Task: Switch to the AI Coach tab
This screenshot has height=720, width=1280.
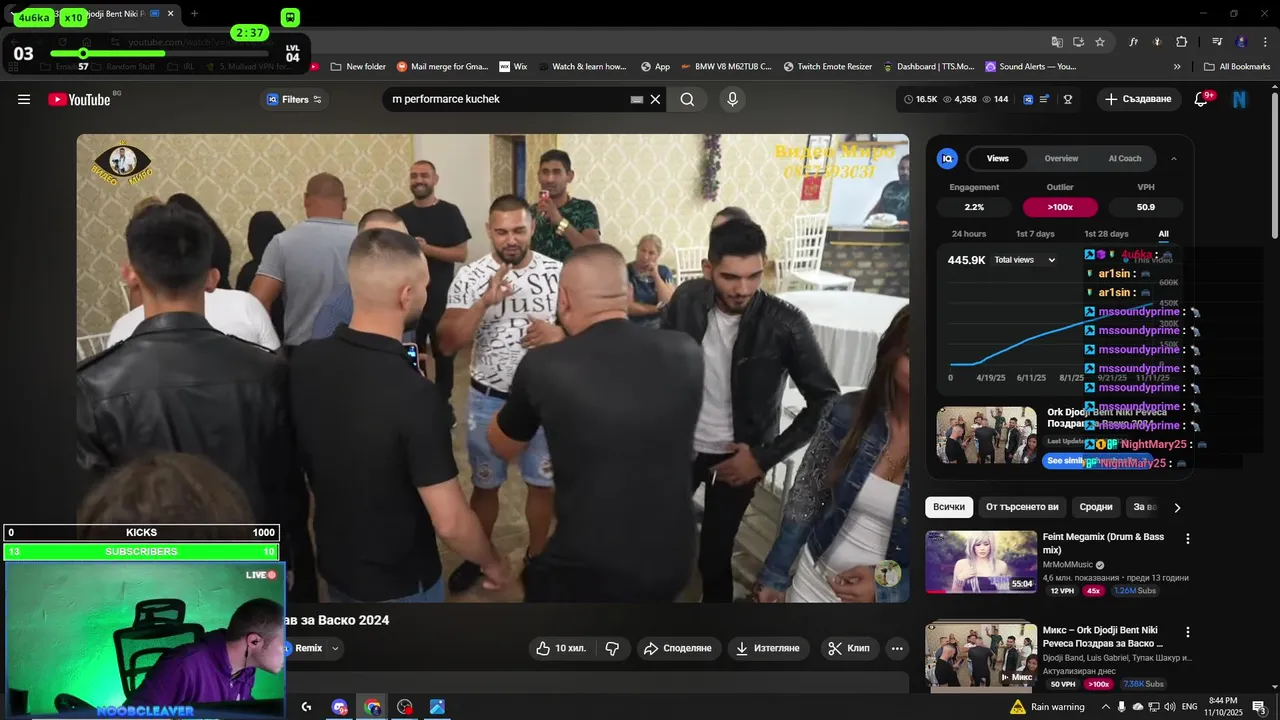Action: [x=1124, y=158]
